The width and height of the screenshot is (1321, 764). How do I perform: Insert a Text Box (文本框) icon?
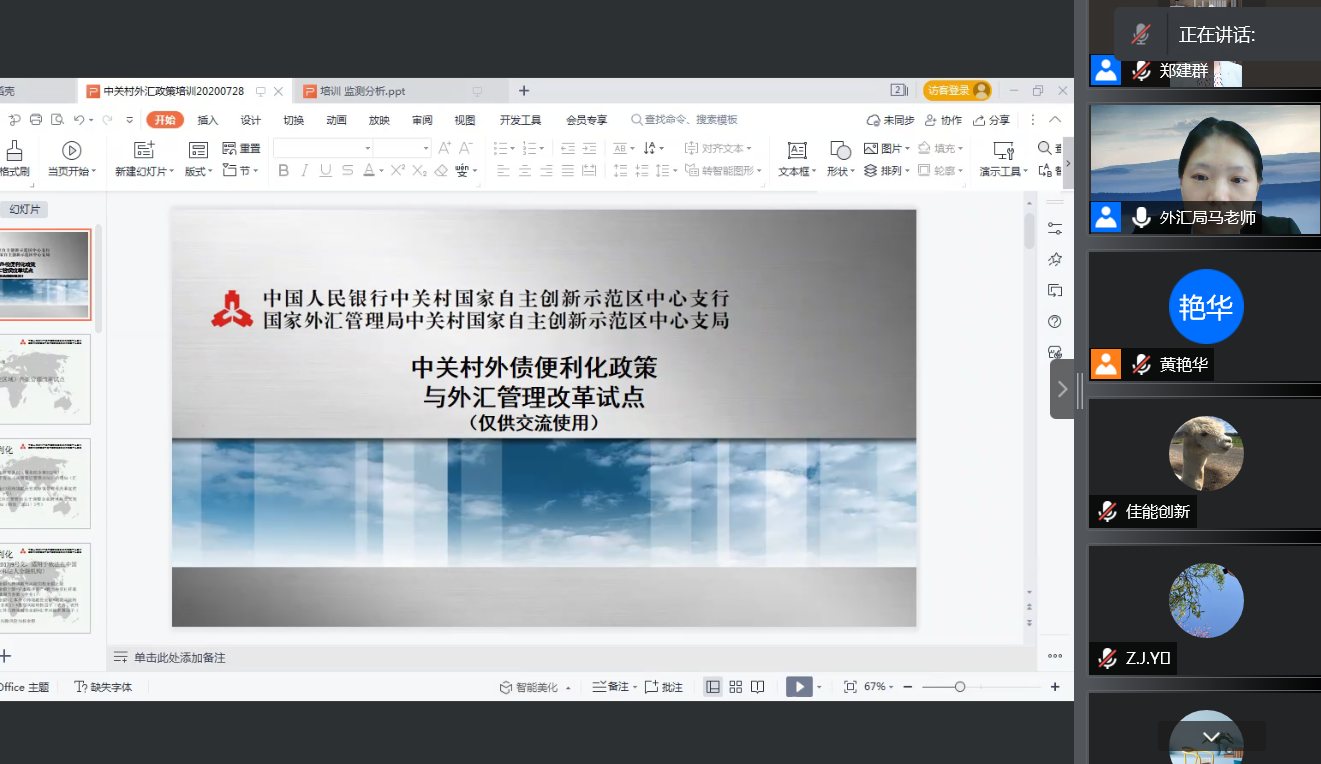[797, 151]
